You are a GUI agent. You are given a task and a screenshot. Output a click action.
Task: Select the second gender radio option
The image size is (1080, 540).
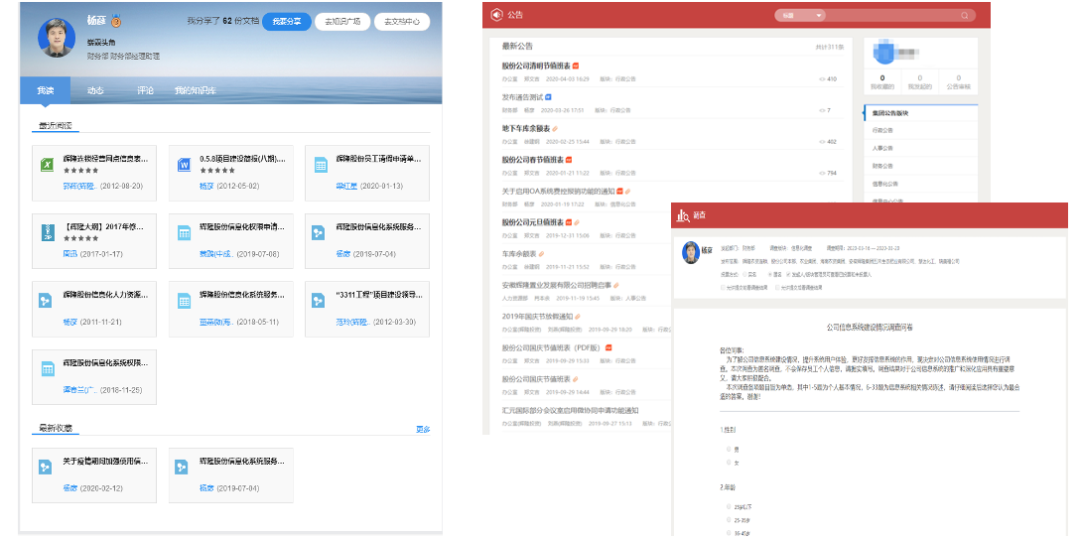coord(731,462)
